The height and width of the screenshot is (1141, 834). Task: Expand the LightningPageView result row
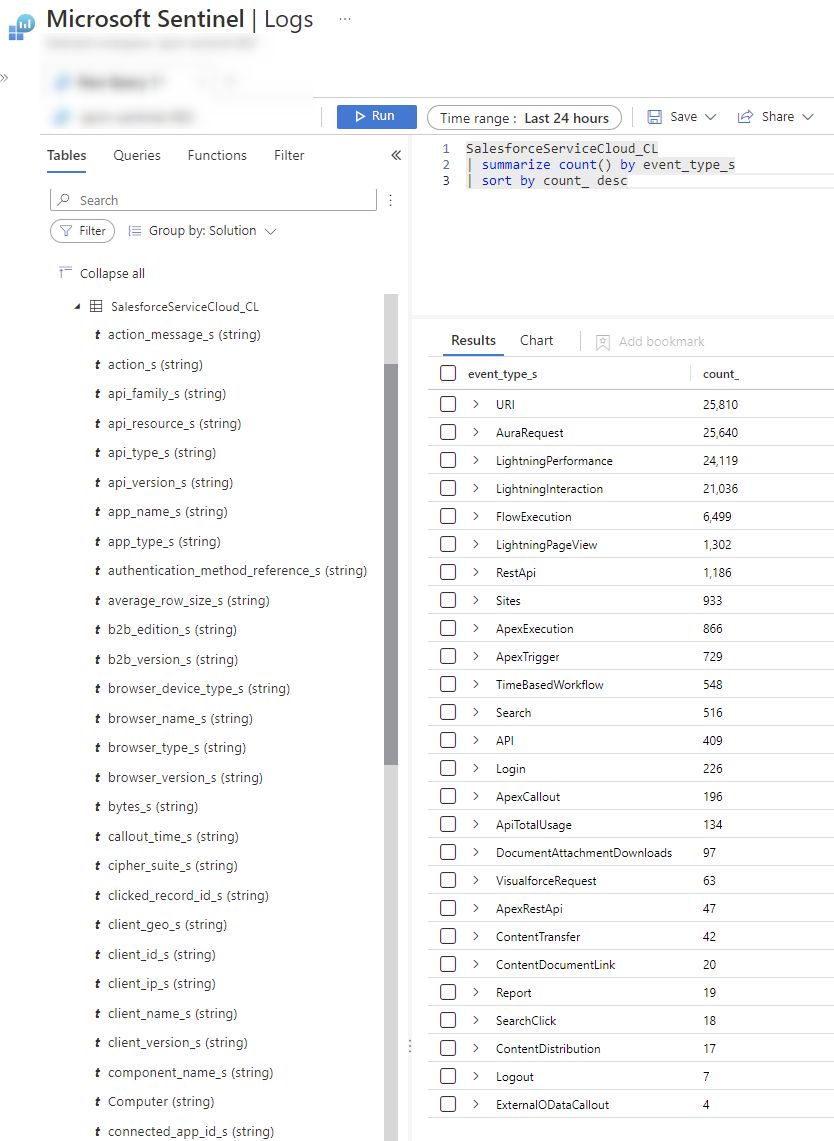[x=476, y=544]
